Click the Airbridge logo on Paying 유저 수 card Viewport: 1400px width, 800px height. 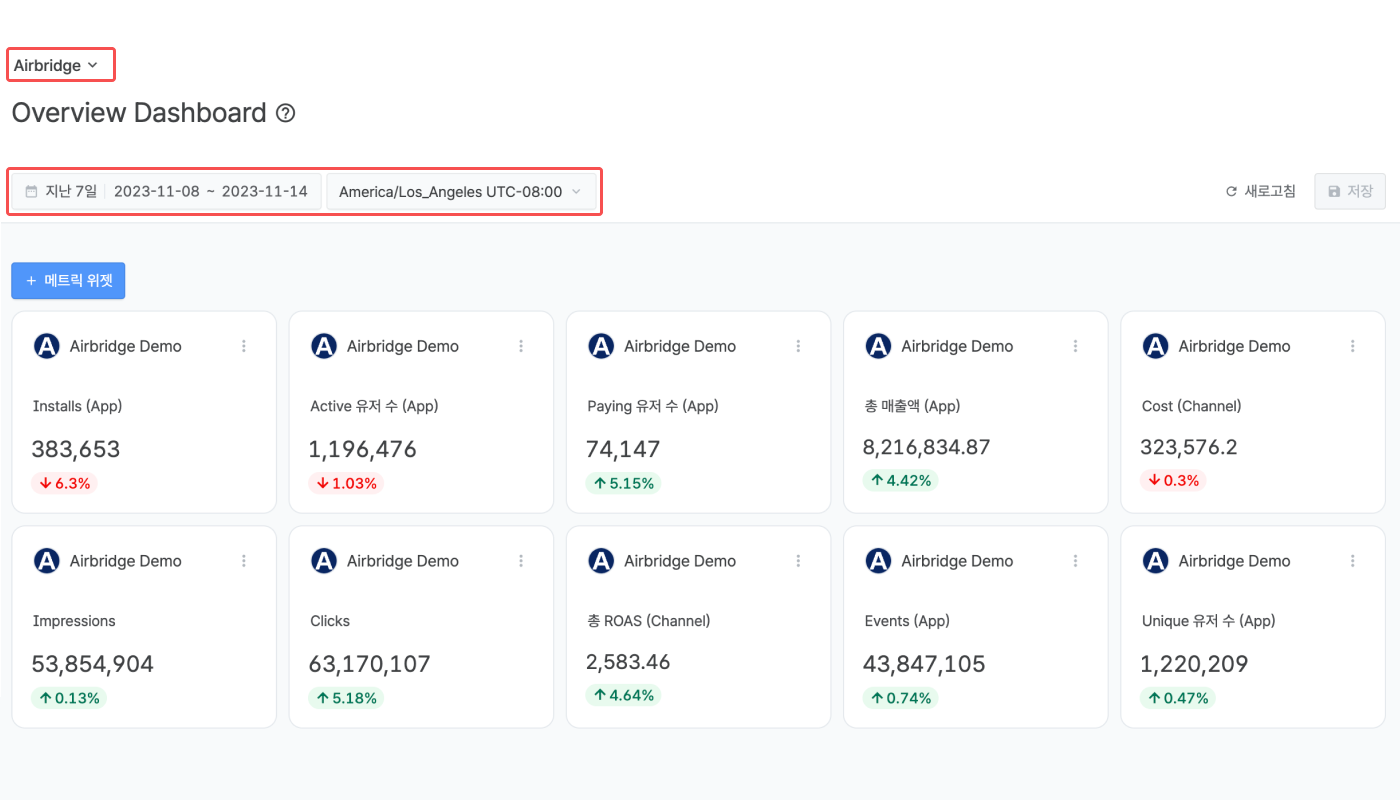[x=601, y=346]
